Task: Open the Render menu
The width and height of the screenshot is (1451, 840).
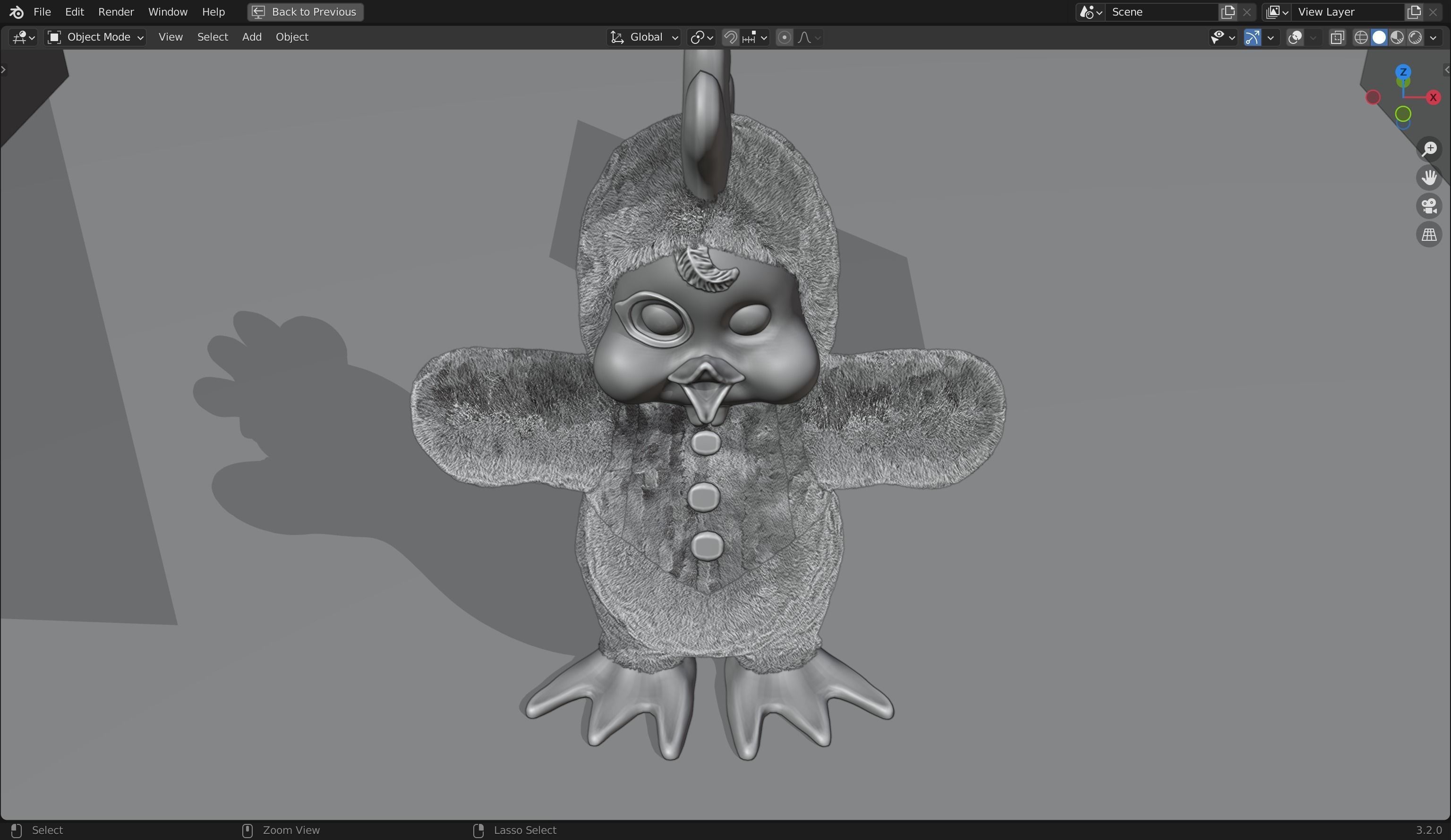Action: tap(116, 11)
